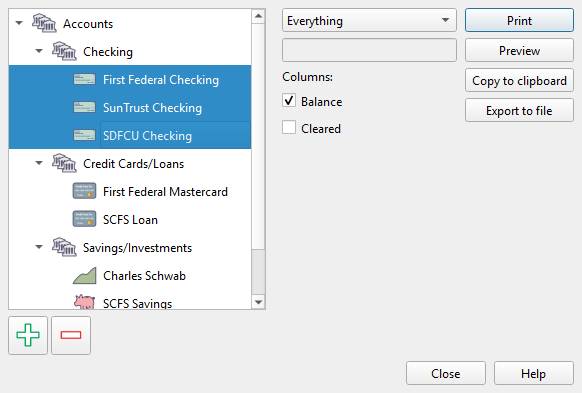Click the Print button
582x393 pixels.
[x=519, y=20]
